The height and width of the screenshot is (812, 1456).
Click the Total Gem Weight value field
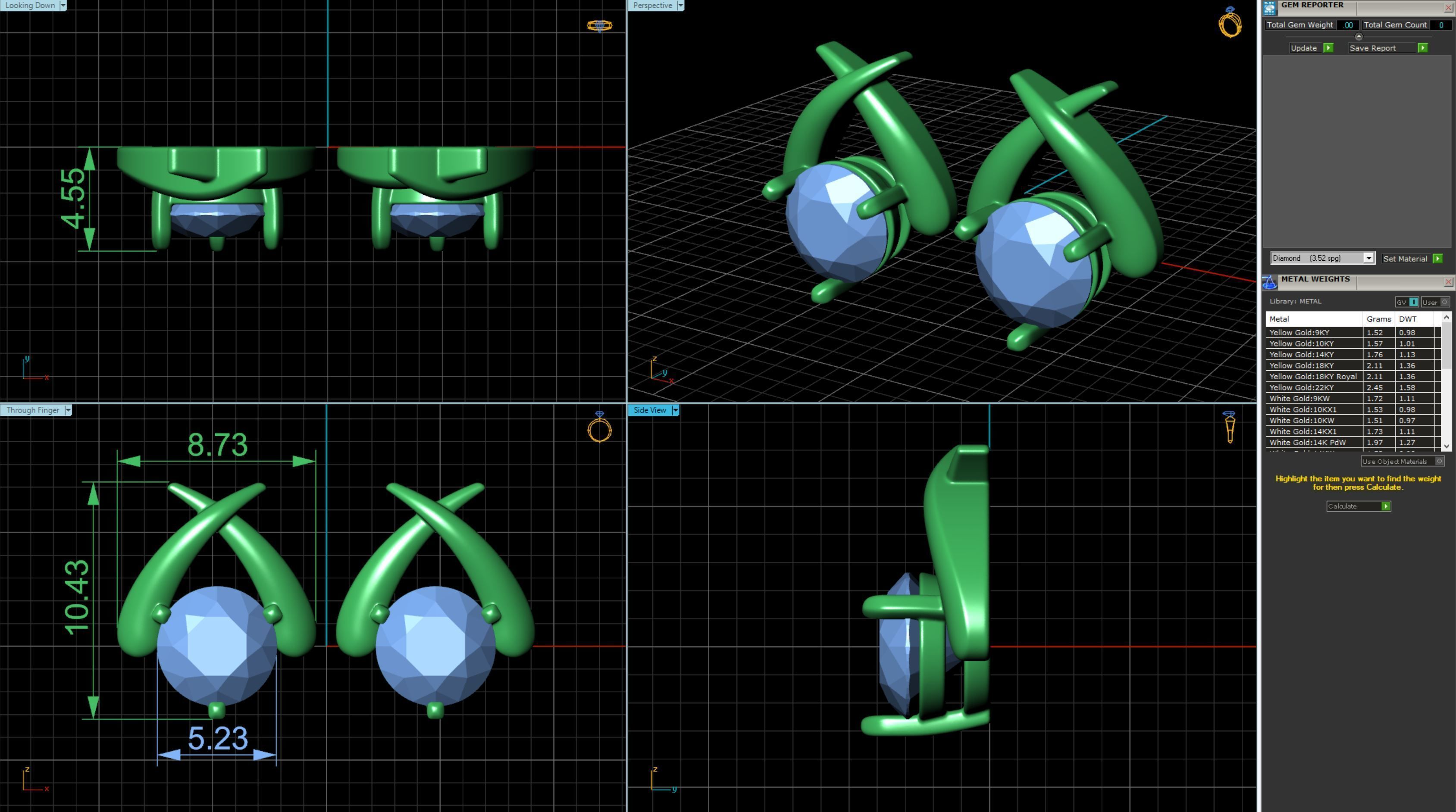(x=1348, y=25)
